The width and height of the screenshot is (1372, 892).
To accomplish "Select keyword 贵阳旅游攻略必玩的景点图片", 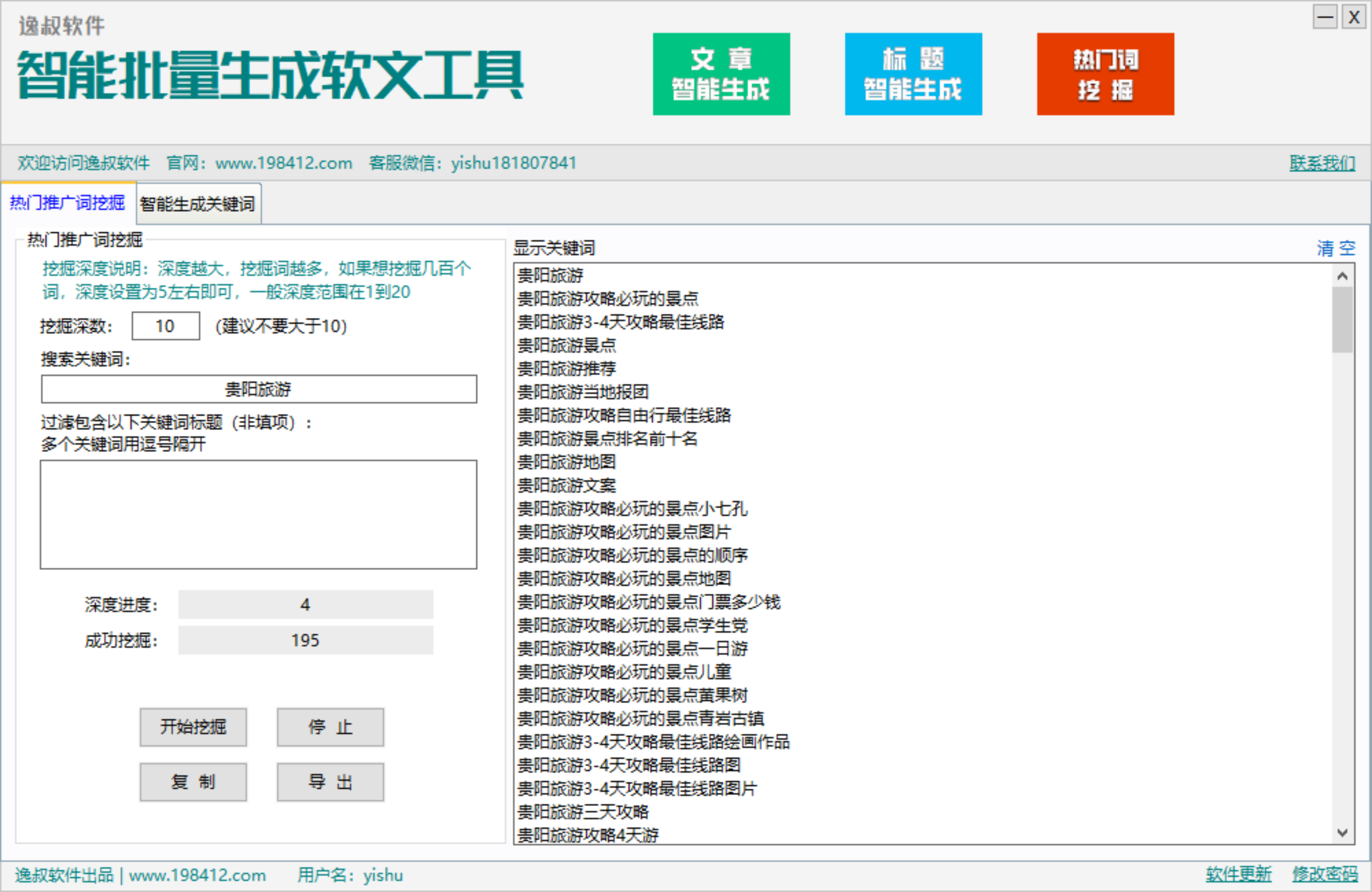I will [624, 531].
